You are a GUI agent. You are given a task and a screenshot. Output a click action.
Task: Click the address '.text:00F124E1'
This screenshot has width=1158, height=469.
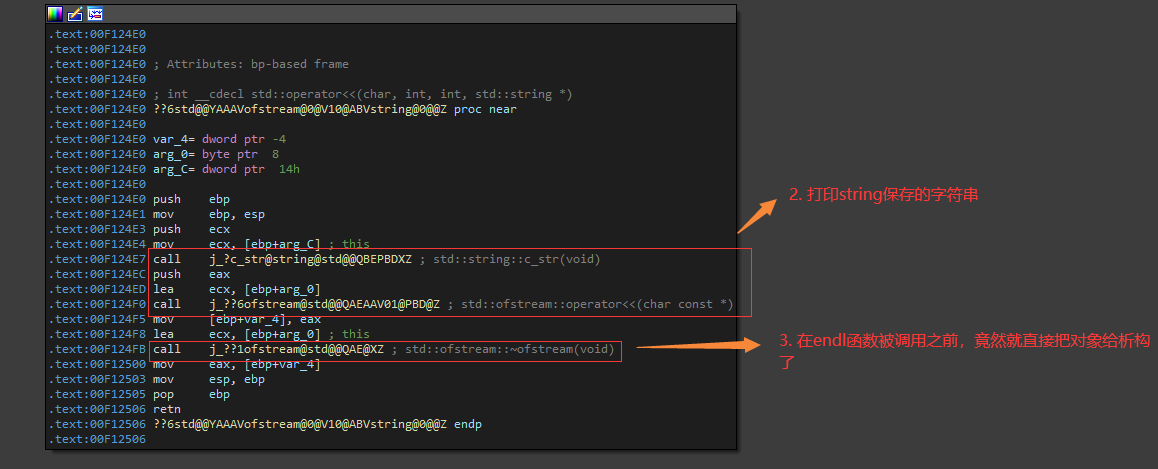coord(97,214)
